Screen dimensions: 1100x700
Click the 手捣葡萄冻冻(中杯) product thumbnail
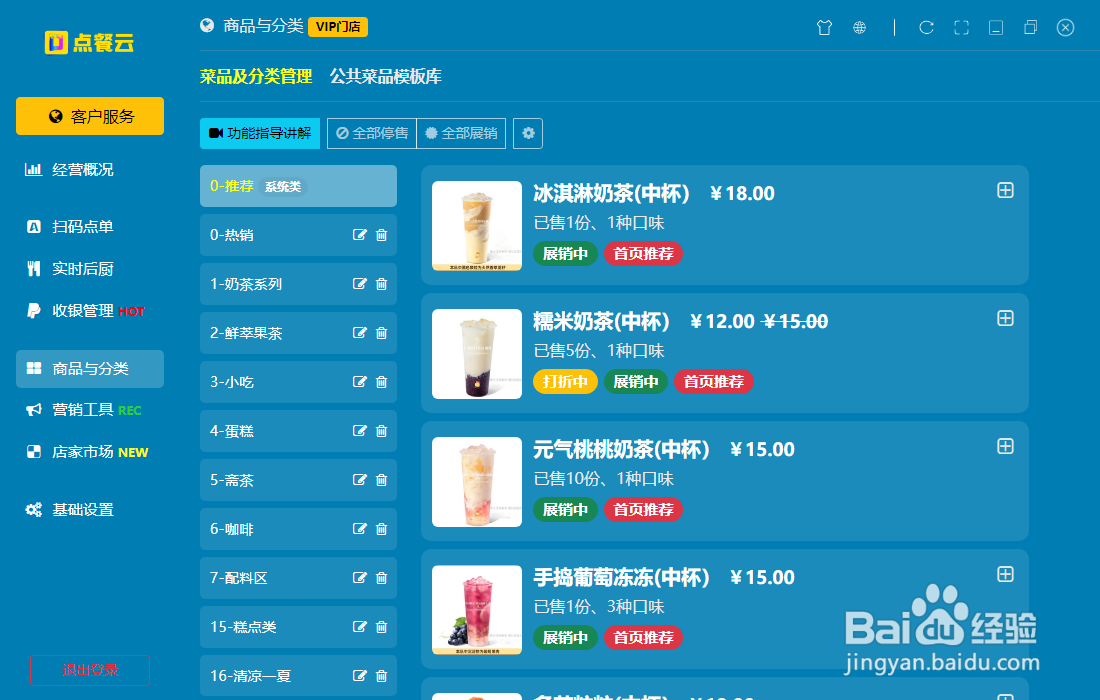pos(477,610)
